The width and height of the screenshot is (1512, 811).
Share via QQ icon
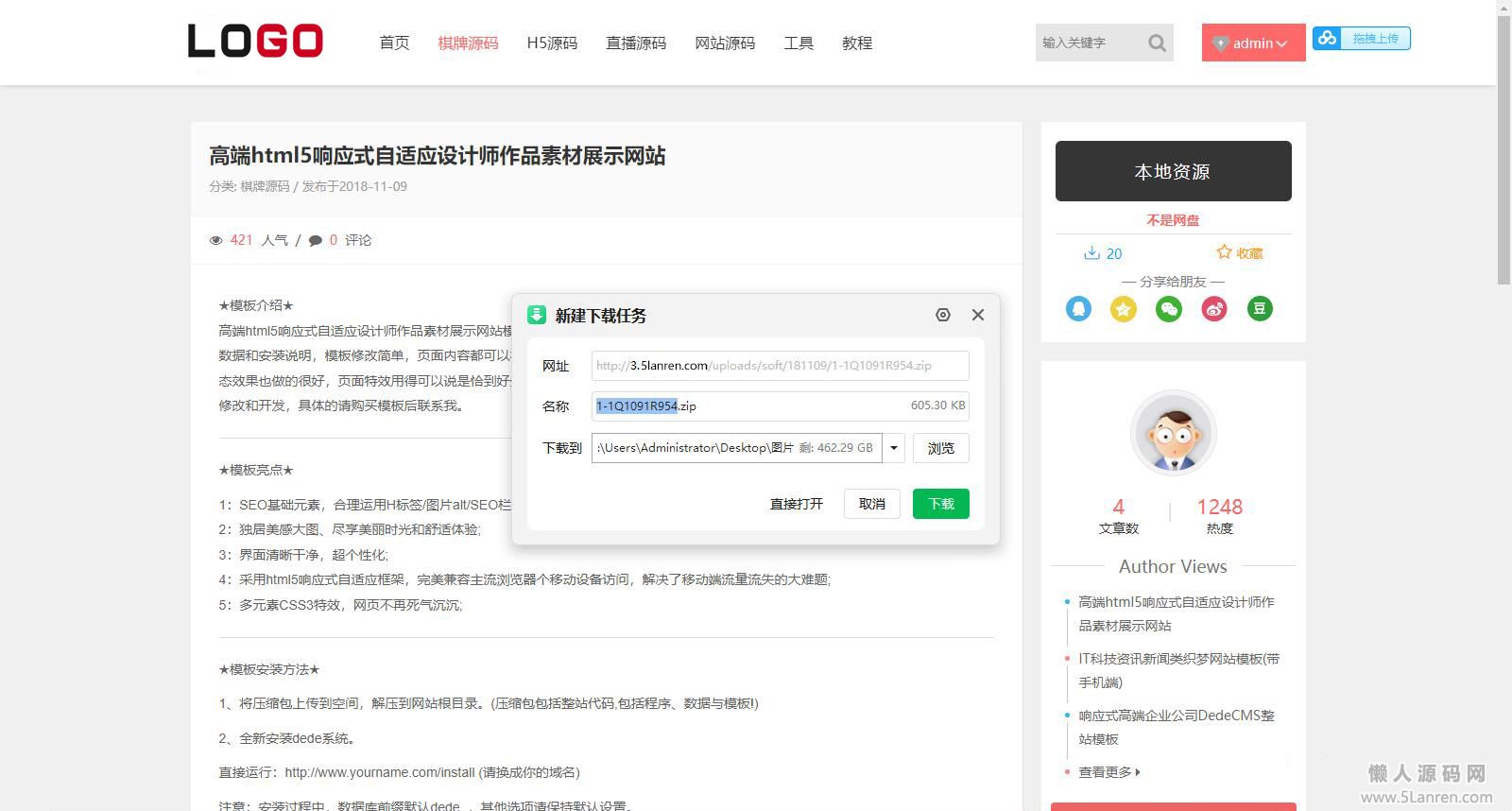tap(1078, 309)
